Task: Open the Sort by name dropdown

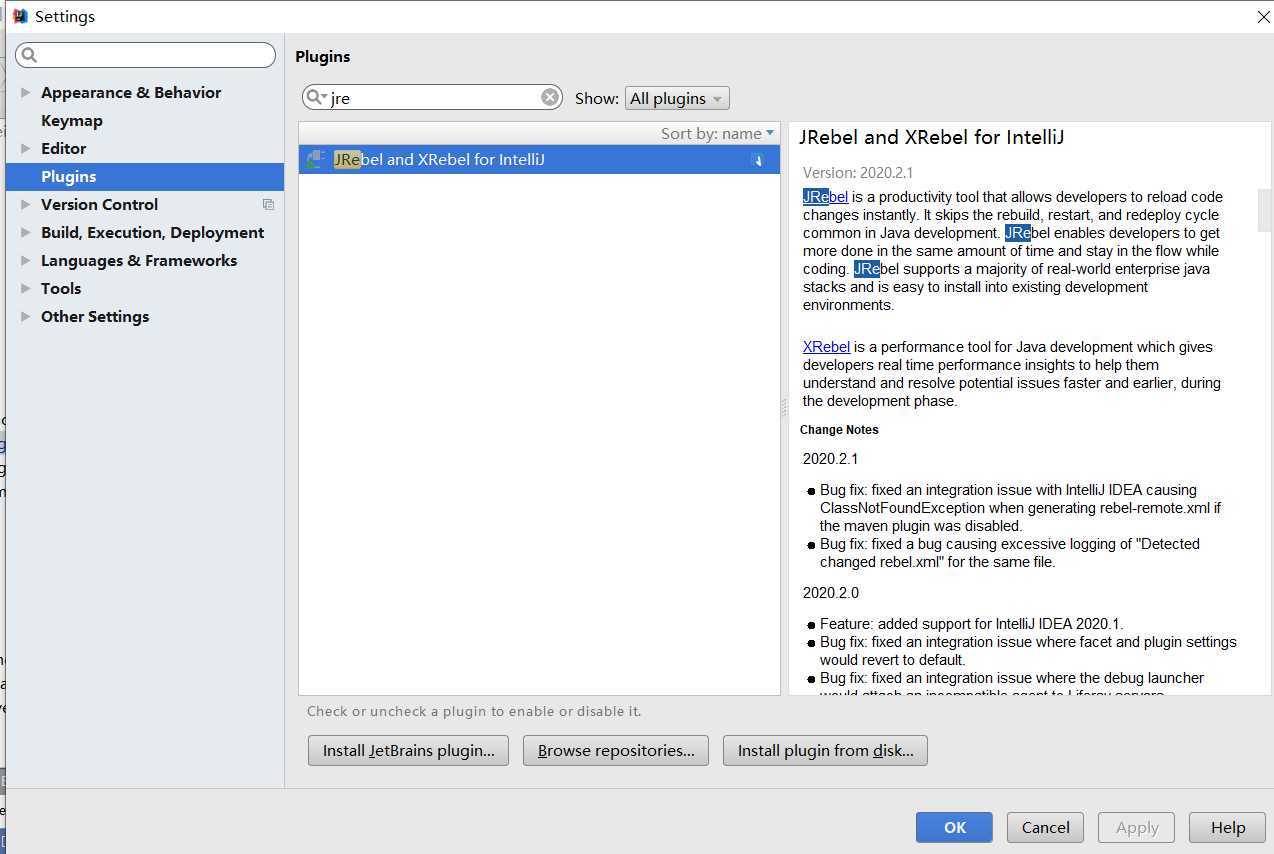Action: pyautogui.click(x=717, y=133)
